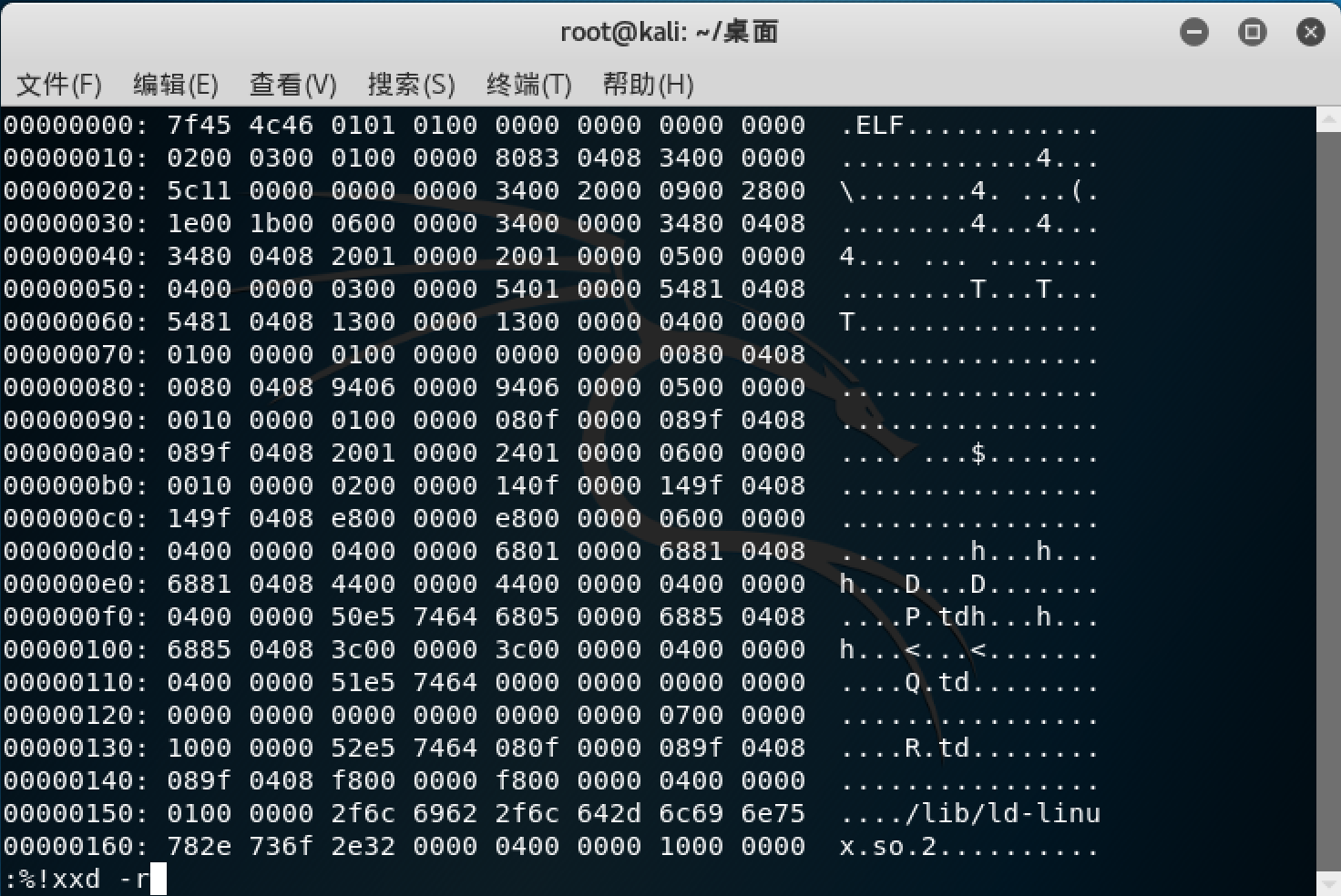
Task: Click hex value 2401
Action: click(527, 453)
